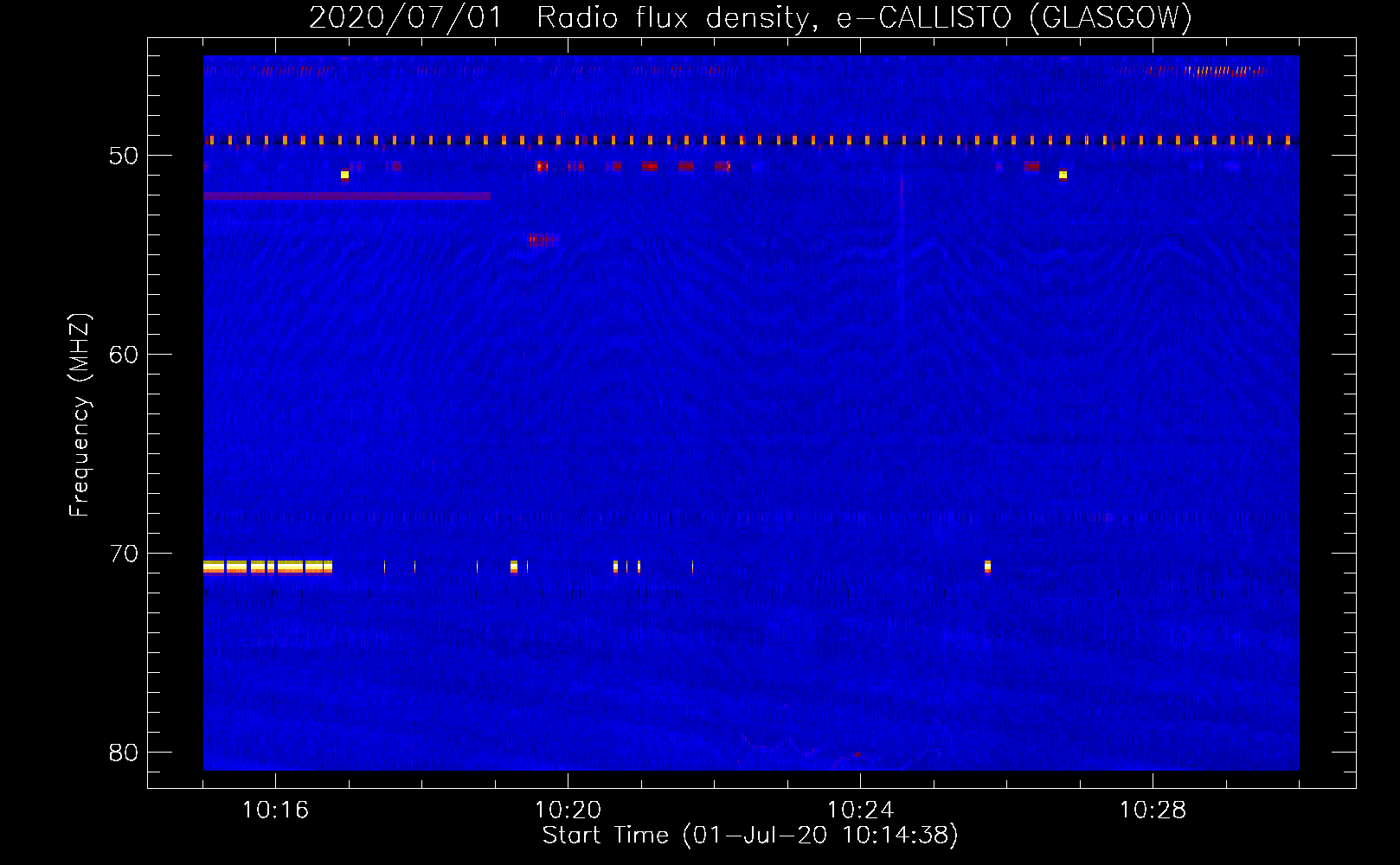Click the 60 frequency tick label

tap(123, 355)
